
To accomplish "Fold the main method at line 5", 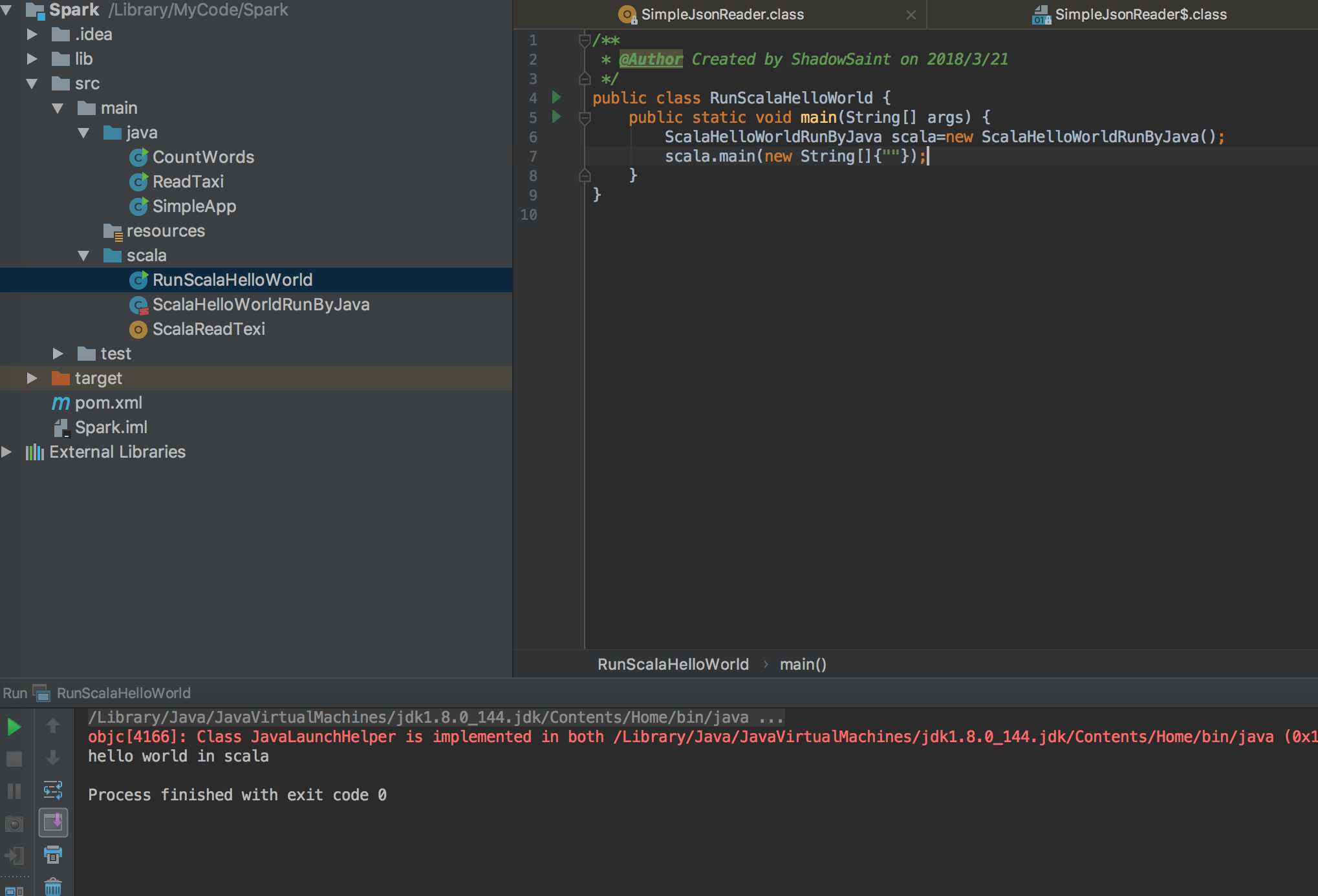I will (585, 118).
